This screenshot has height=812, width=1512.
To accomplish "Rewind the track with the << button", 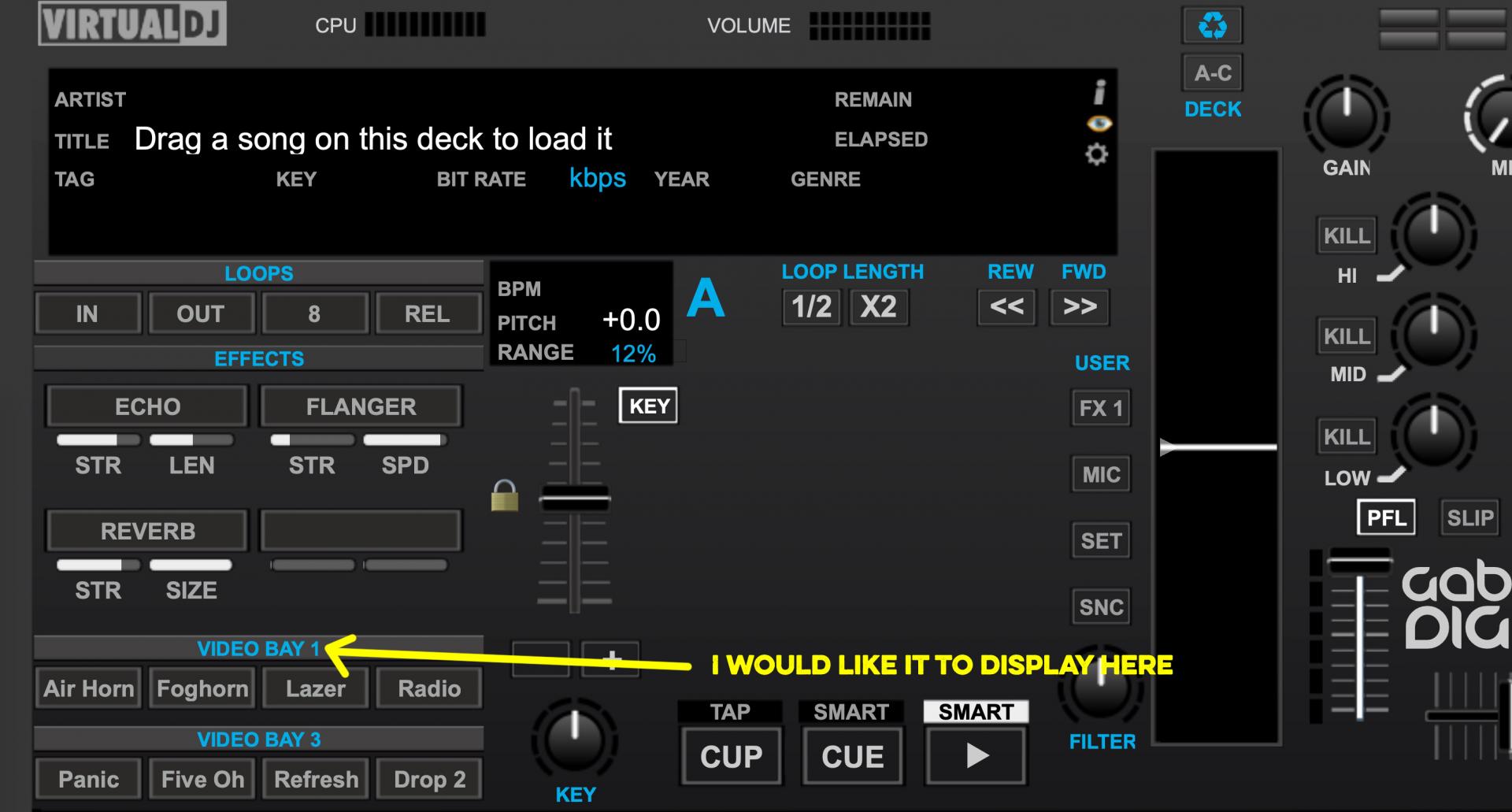I will click(1006, 307).
